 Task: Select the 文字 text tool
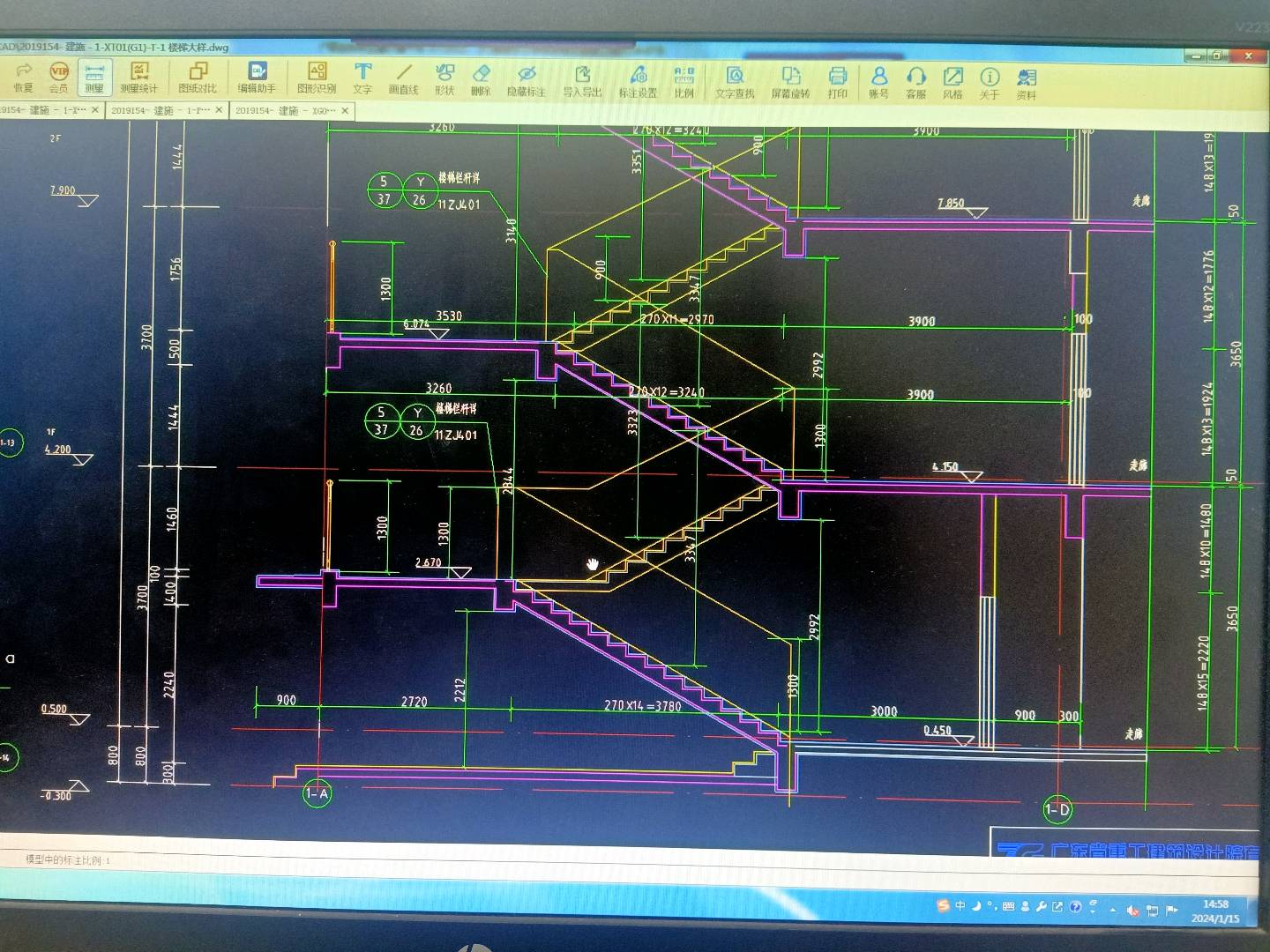(362, 78)
